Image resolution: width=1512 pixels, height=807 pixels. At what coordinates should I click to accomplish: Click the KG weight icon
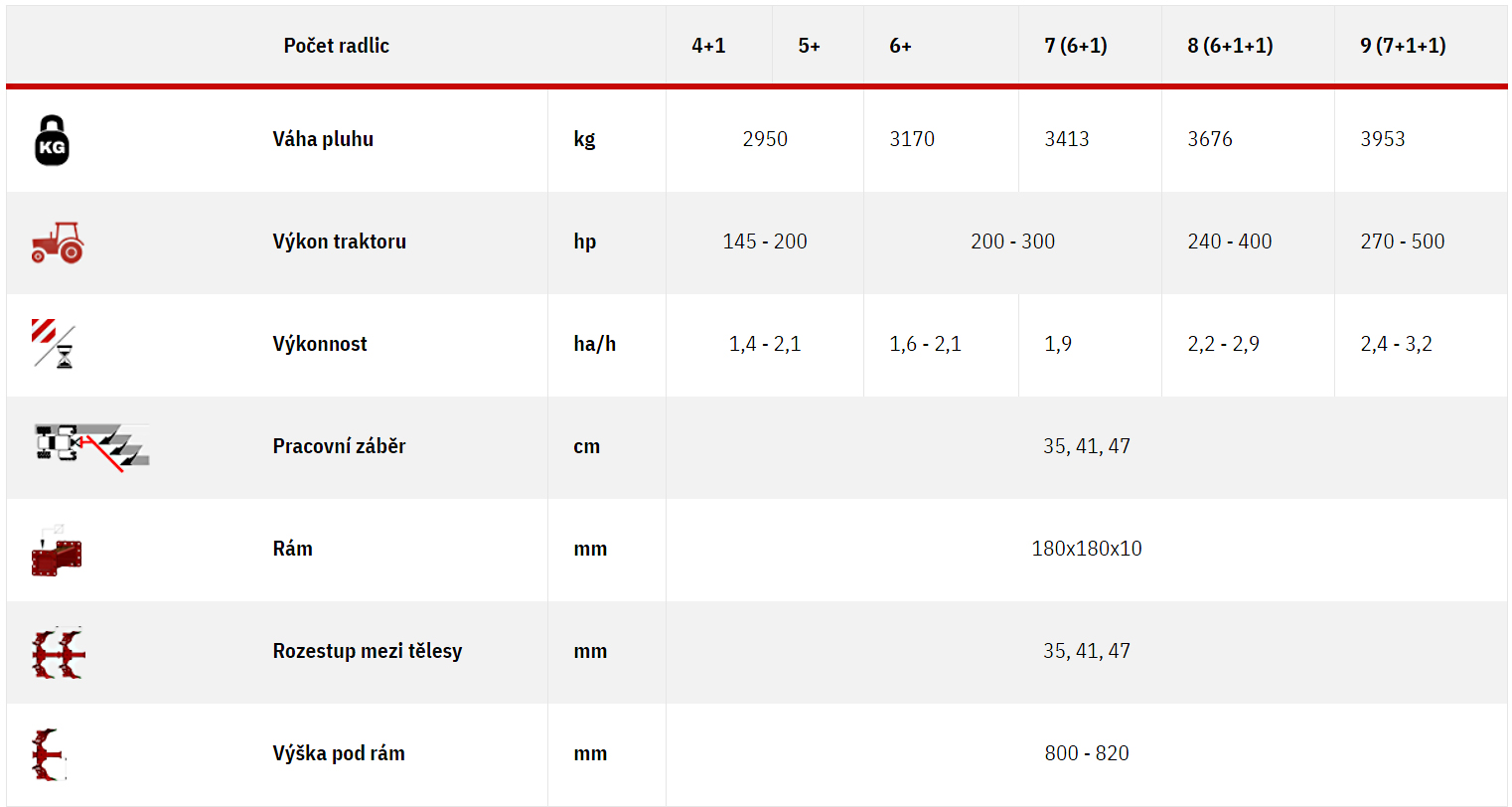53,140
